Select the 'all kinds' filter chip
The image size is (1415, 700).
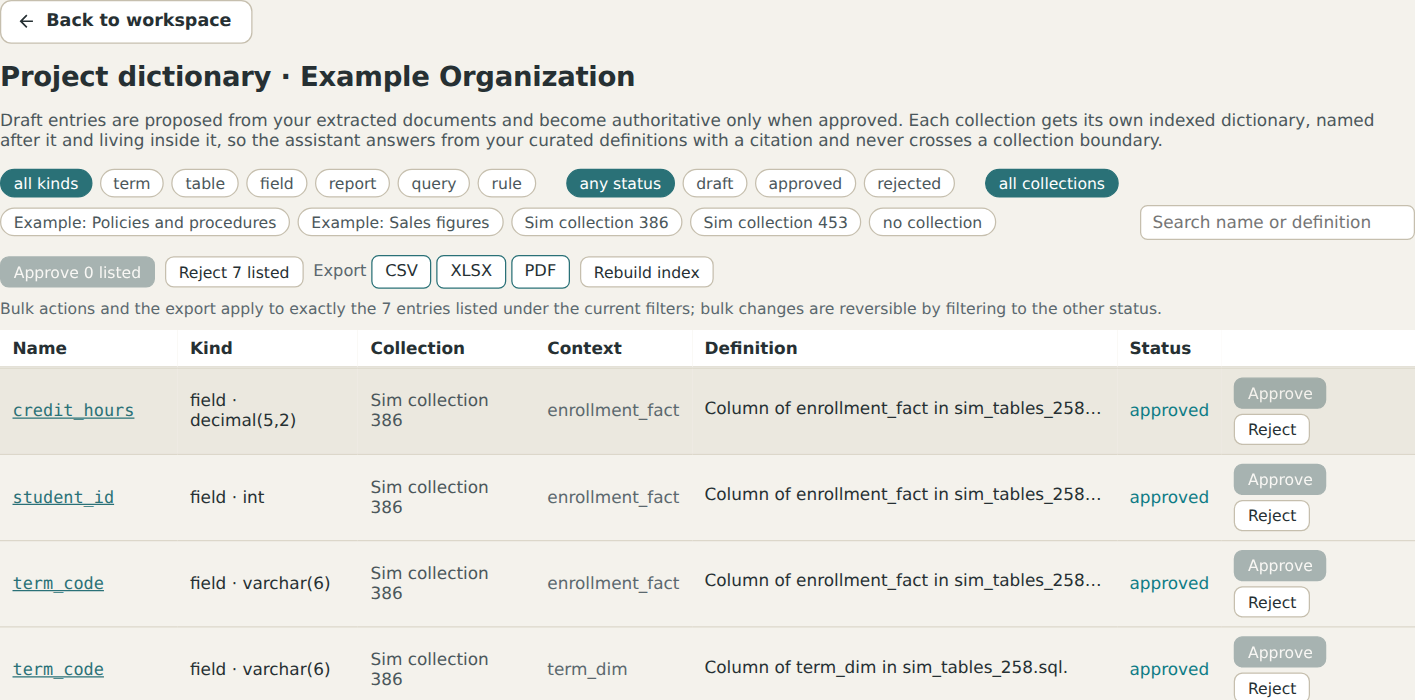click(46, 183)
